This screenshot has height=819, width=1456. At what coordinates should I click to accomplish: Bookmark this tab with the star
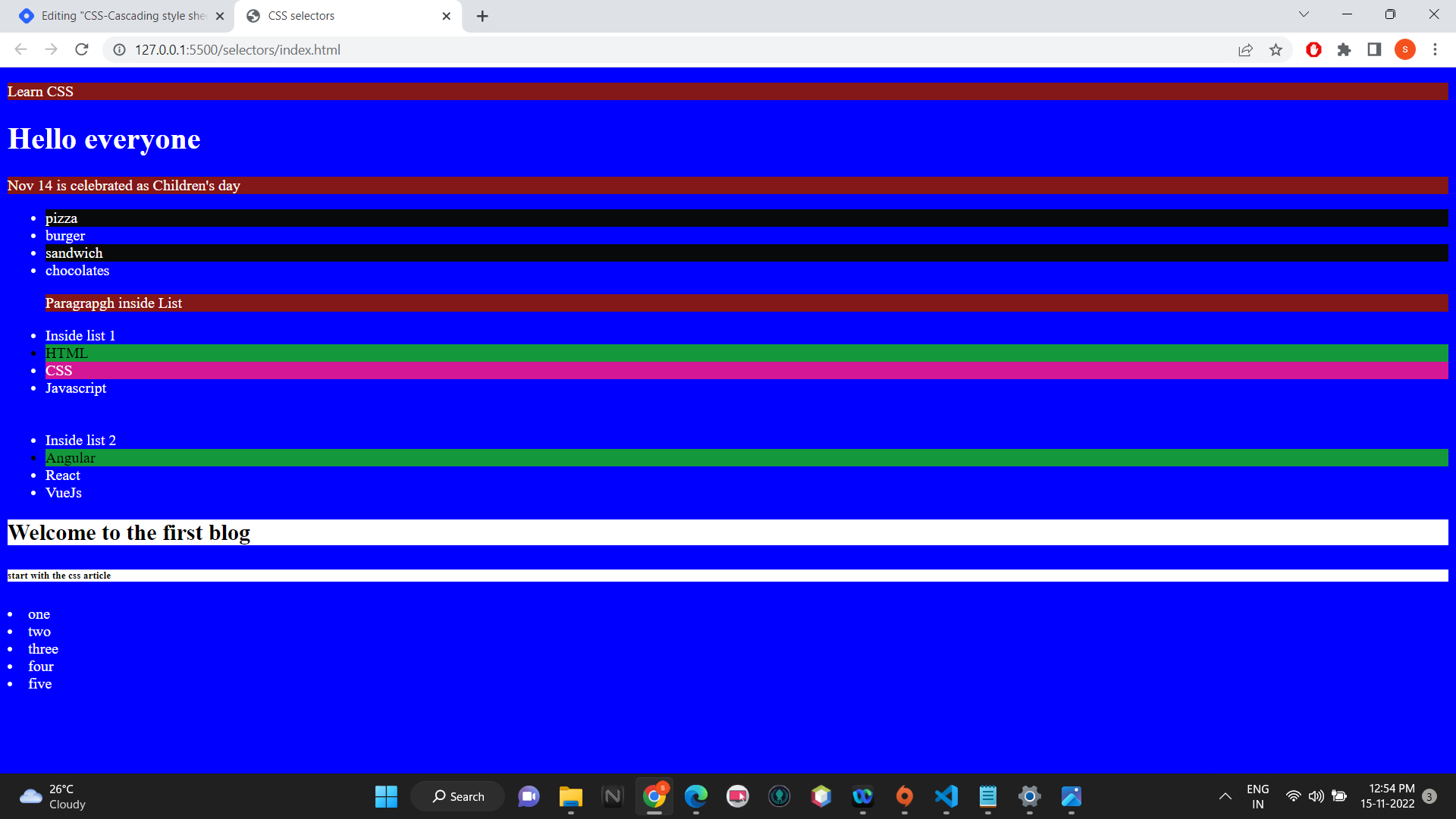[1276, 49]
